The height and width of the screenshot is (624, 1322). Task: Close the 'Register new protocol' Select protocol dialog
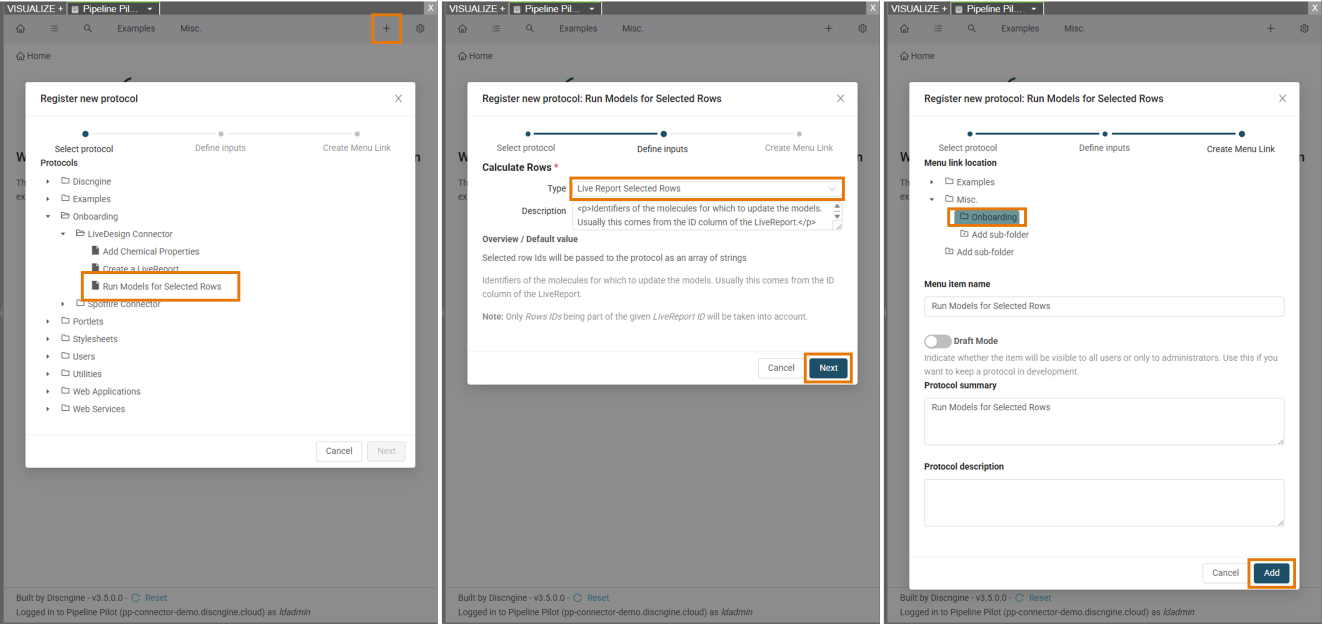coord(398,98)
